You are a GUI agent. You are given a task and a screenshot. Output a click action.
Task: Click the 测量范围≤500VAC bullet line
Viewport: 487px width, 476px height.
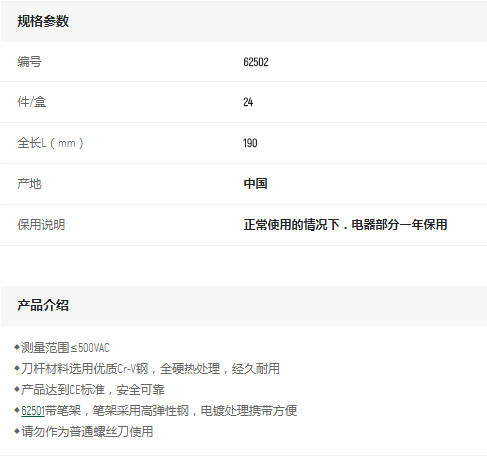[x=65, y=348]
